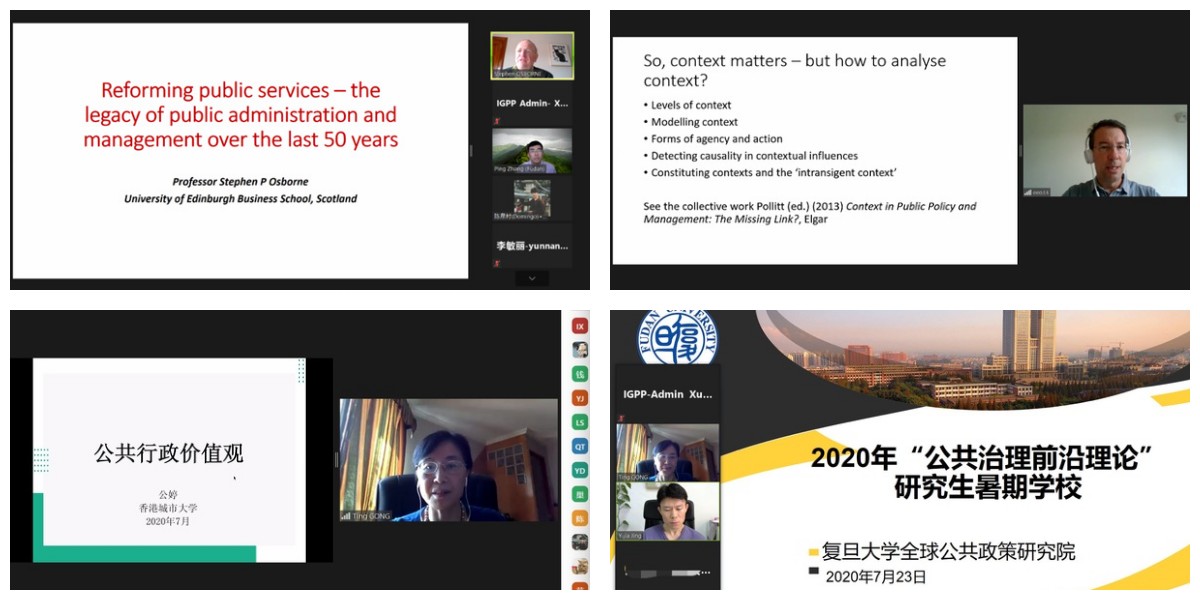Screen dimensions: 1200x600
Task: Select speaker video wearing headphones beside context slide
Action: (1104, 150)
